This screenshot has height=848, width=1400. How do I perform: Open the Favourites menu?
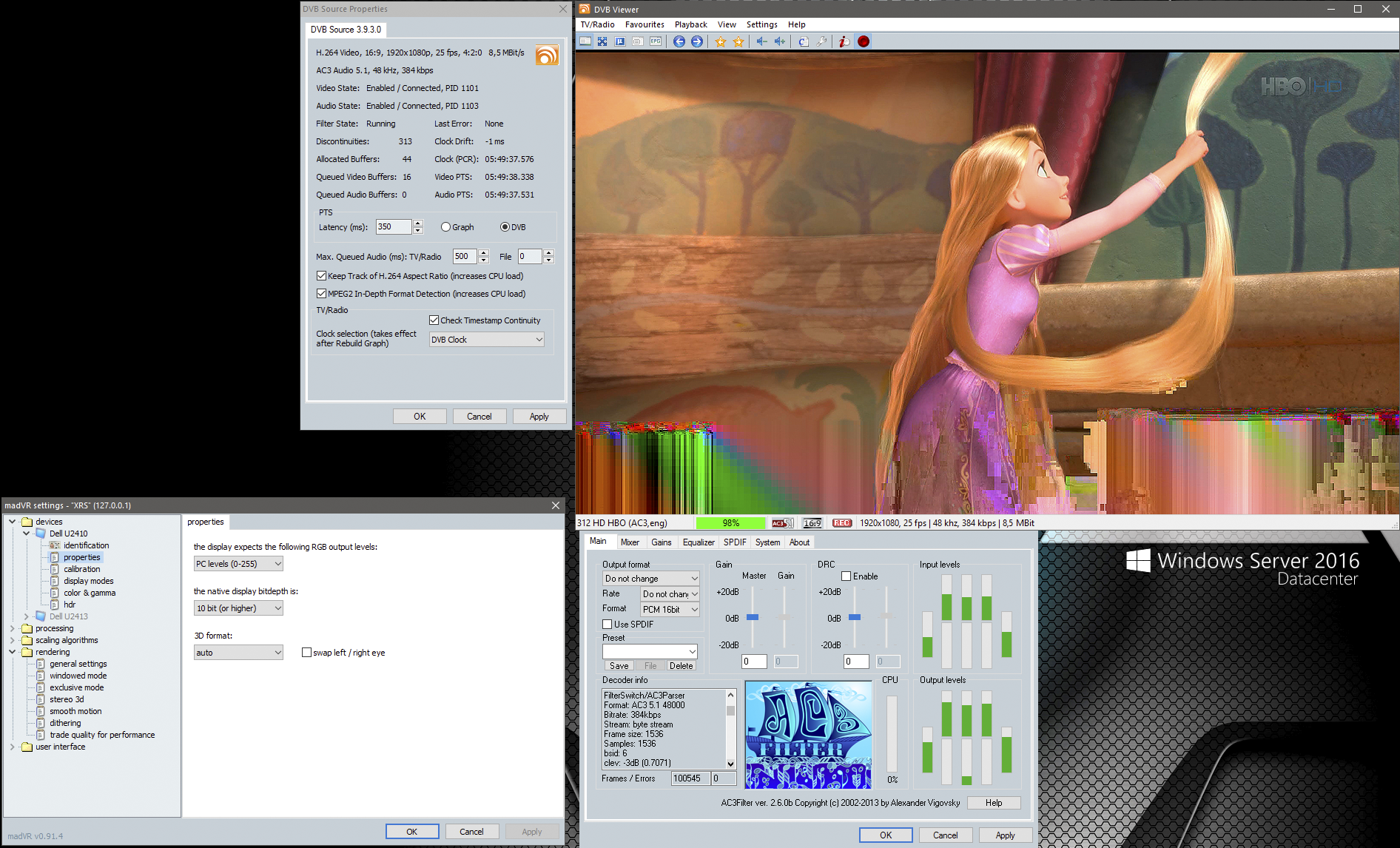tap(645, 24)
